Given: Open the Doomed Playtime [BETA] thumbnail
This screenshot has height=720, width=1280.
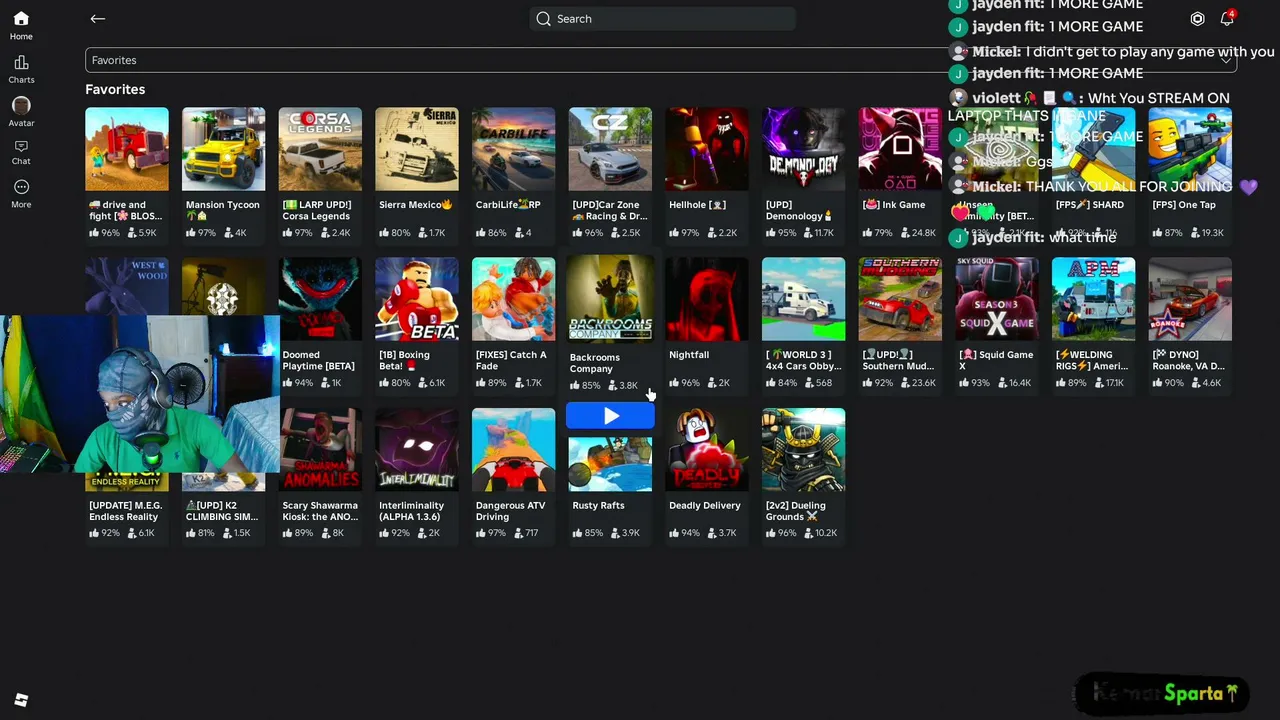Looking at the screenshot, I should pyautogui.click(x=320, y=299).
